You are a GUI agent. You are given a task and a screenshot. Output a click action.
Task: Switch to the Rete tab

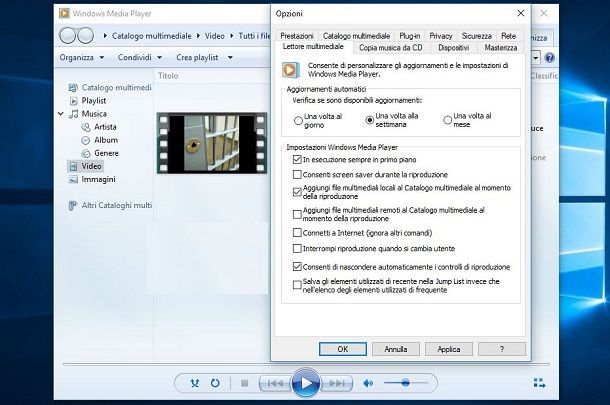[508, 36]
